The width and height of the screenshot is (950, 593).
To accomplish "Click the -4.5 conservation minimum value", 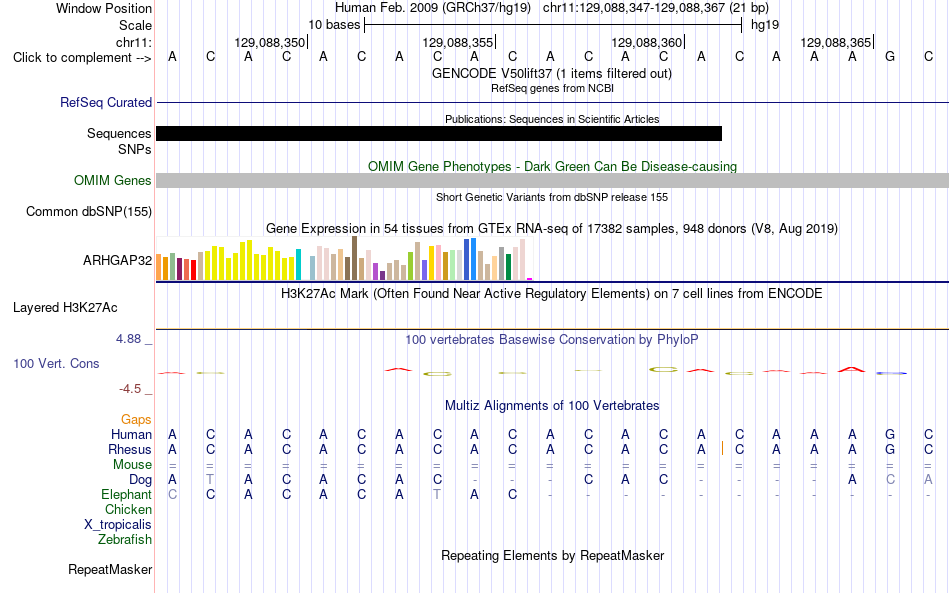I will [130, 388].
